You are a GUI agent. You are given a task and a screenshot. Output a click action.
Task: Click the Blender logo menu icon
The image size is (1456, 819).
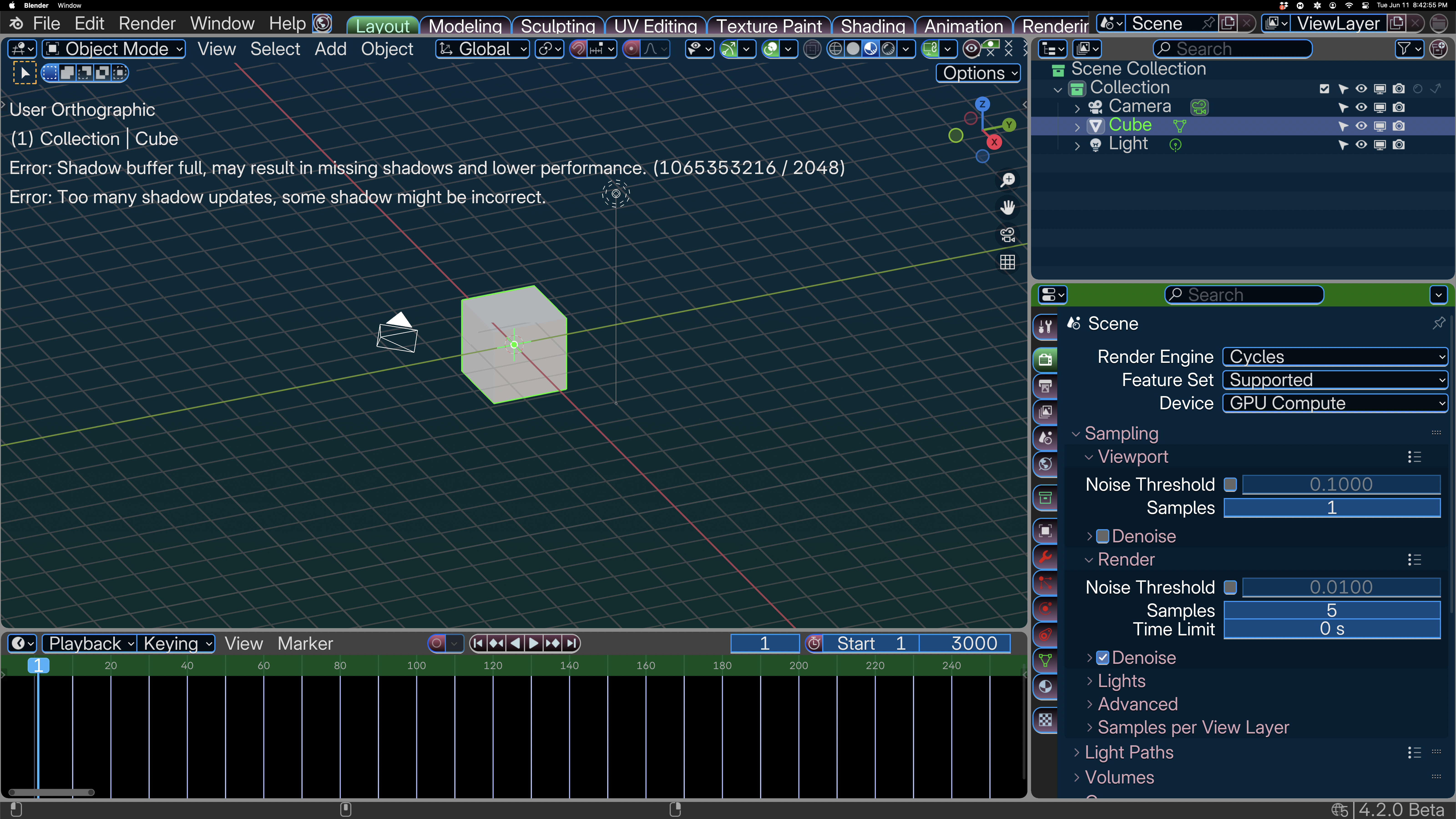(x=16, y=24)
